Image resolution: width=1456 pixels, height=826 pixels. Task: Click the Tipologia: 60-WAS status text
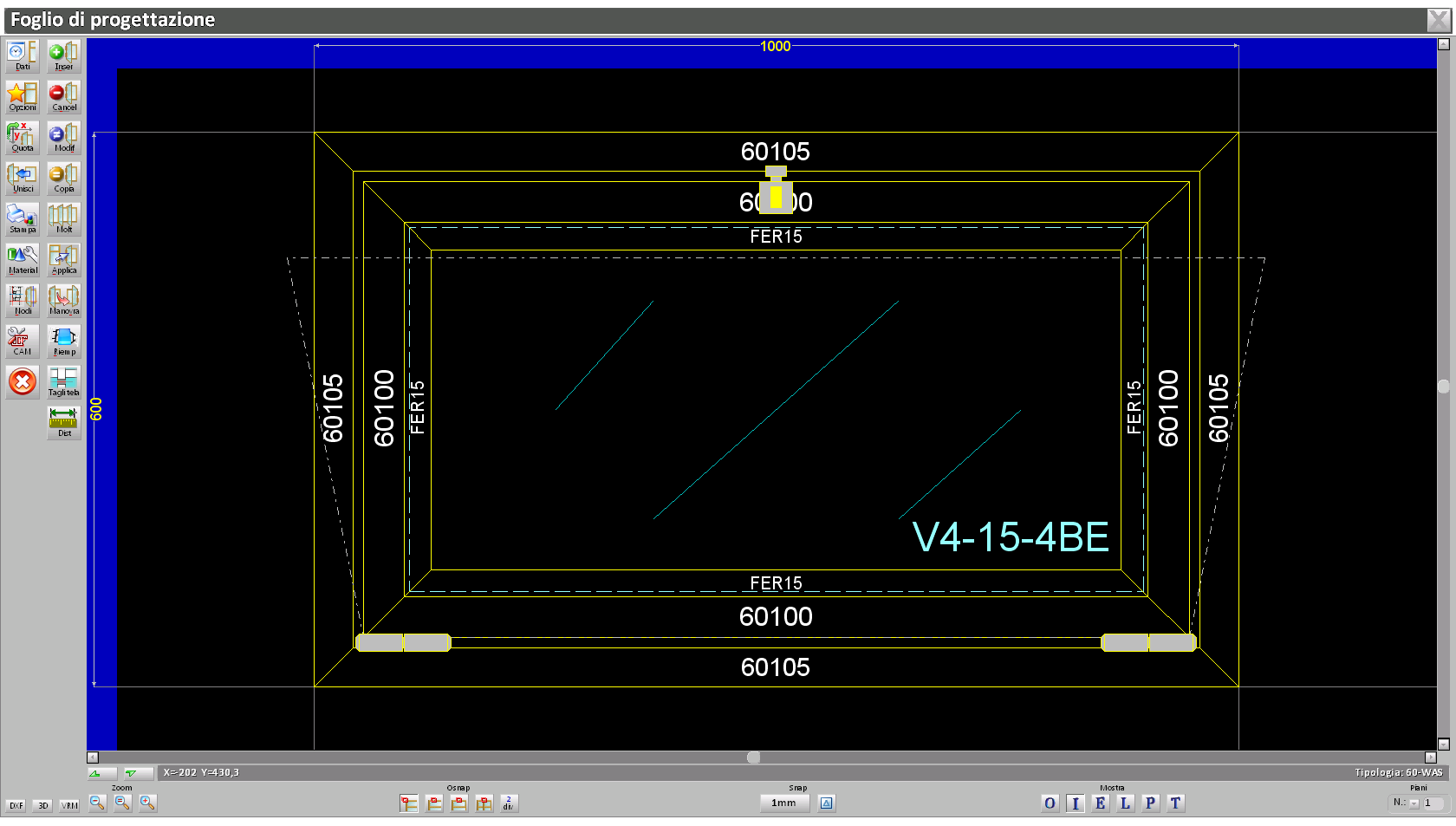(x=1398, y=773)
